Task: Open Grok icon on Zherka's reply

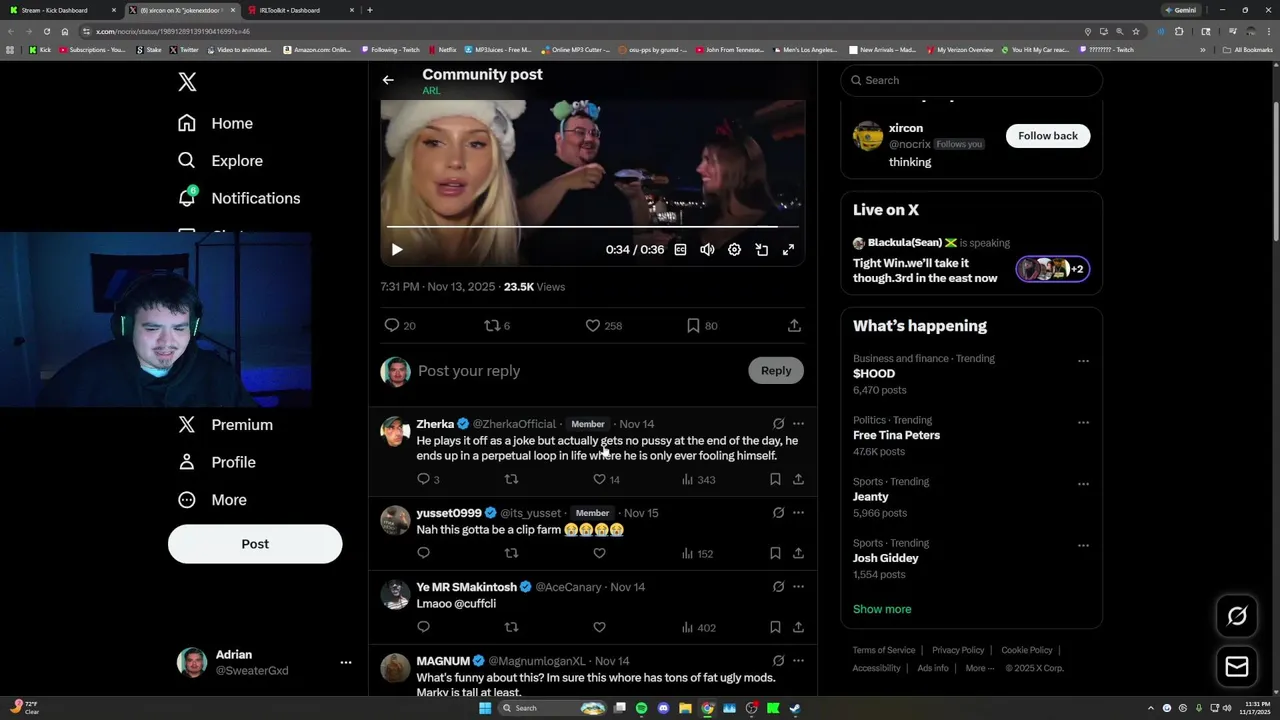Action: [x=778, y=424]
